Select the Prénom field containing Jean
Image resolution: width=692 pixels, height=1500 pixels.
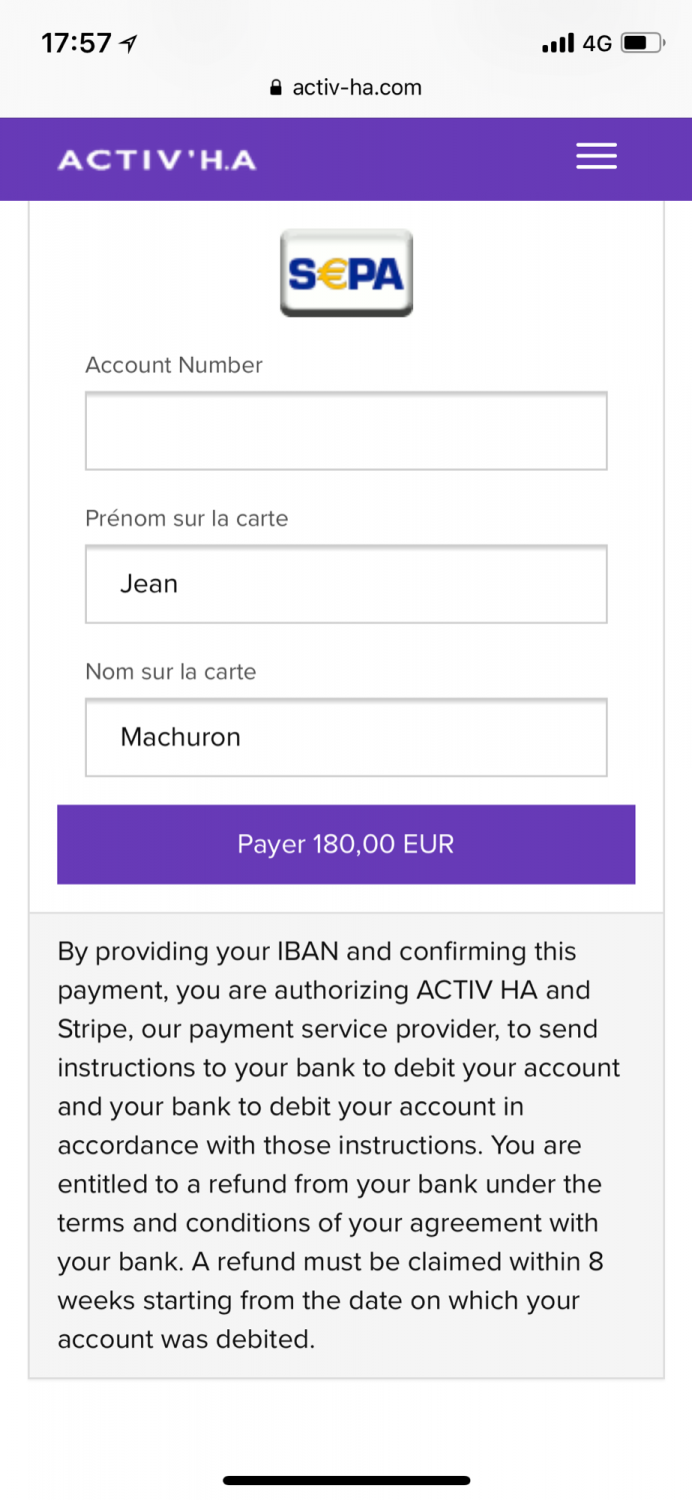coord(346,584)
